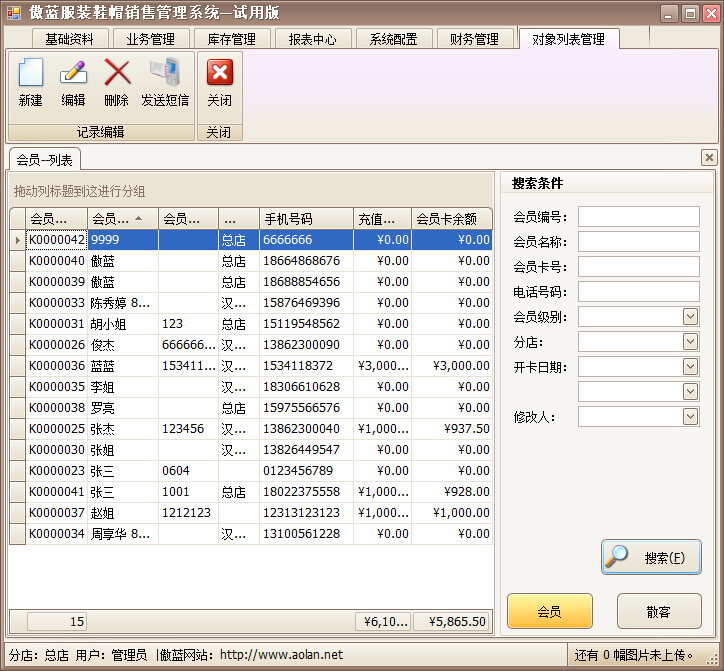Click the 会员编号 input field
This screenshot has height=671, width=724.
pyautogui.click(x=638, y=217)
